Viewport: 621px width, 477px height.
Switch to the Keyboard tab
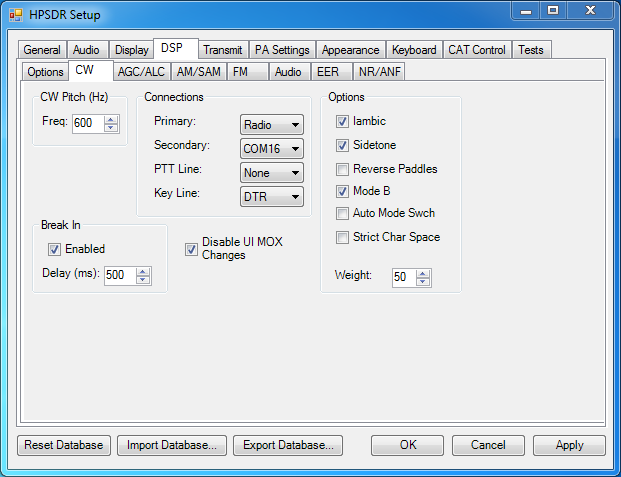coord(414,50)
